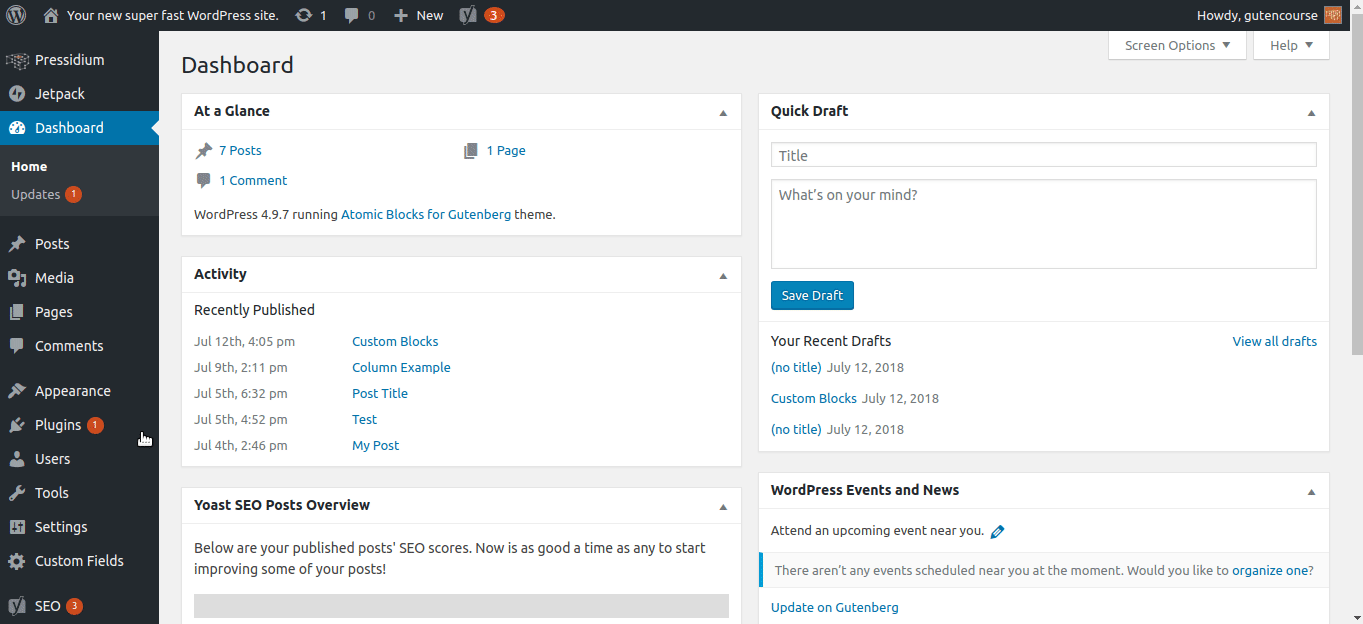Image resolution: width=1363 pixels, height=624 pixels.
Task: Open Custom Blocks draft in Recent Drafts
Action: tap(814, 398)
